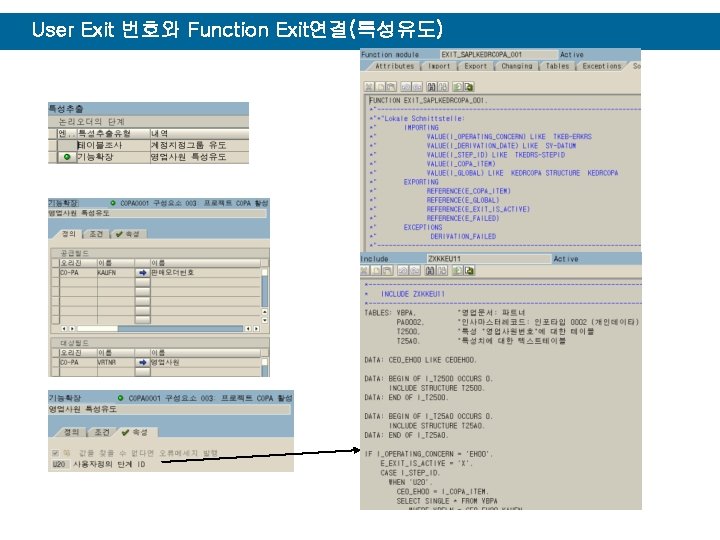Select the 조건 tab in the bottom panel

click(x=102, y=432)
